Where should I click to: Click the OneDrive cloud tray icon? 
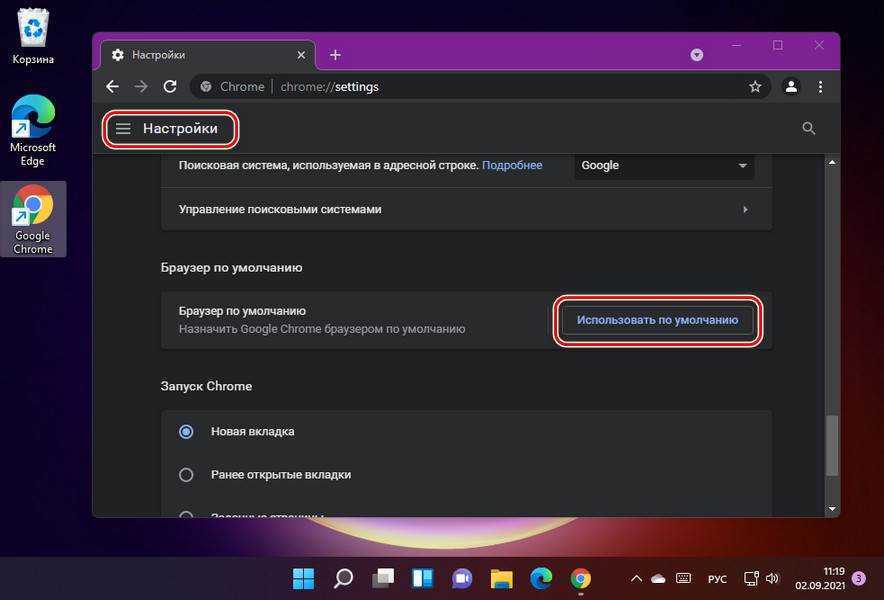(658, 579)
